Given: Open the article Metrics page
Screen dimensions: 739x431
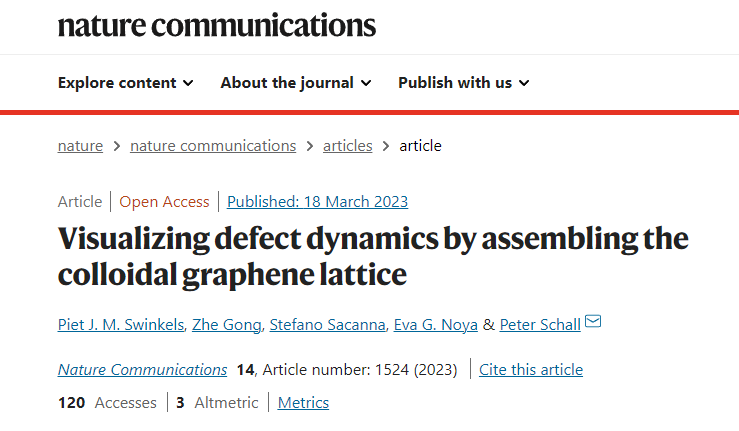Looking at the screenshot, I should pyautogui.click(x=303, y=403).
